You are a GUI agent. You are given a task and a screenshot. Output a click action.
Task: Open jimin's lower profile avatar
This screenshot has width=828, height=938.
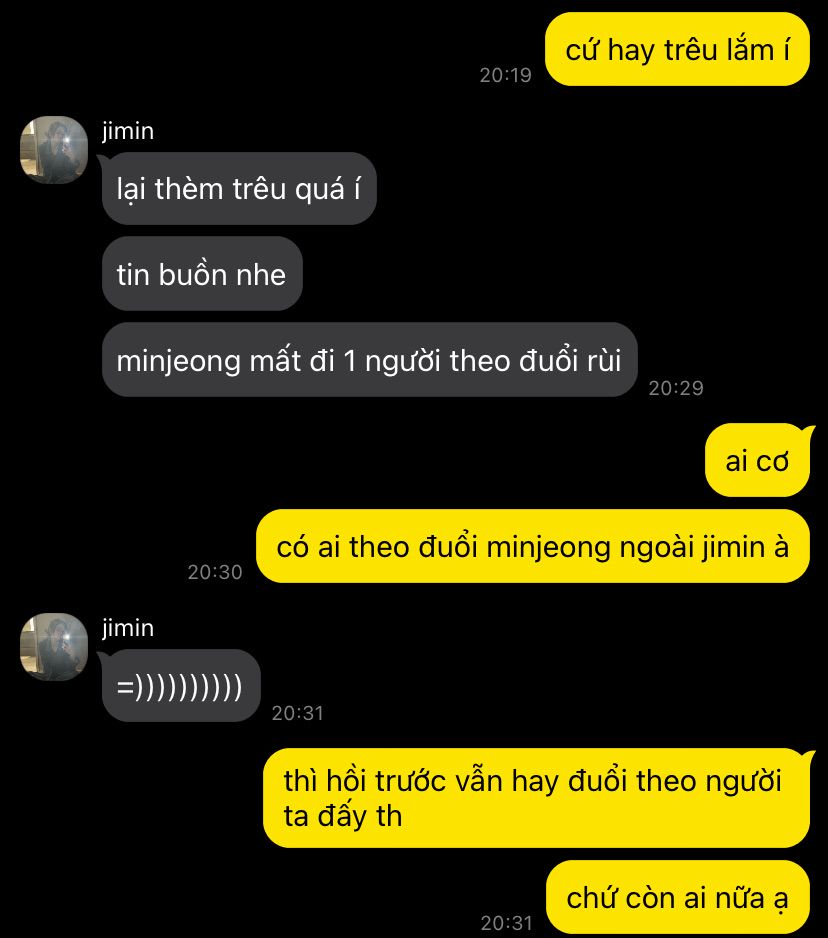tap(54, 647)
